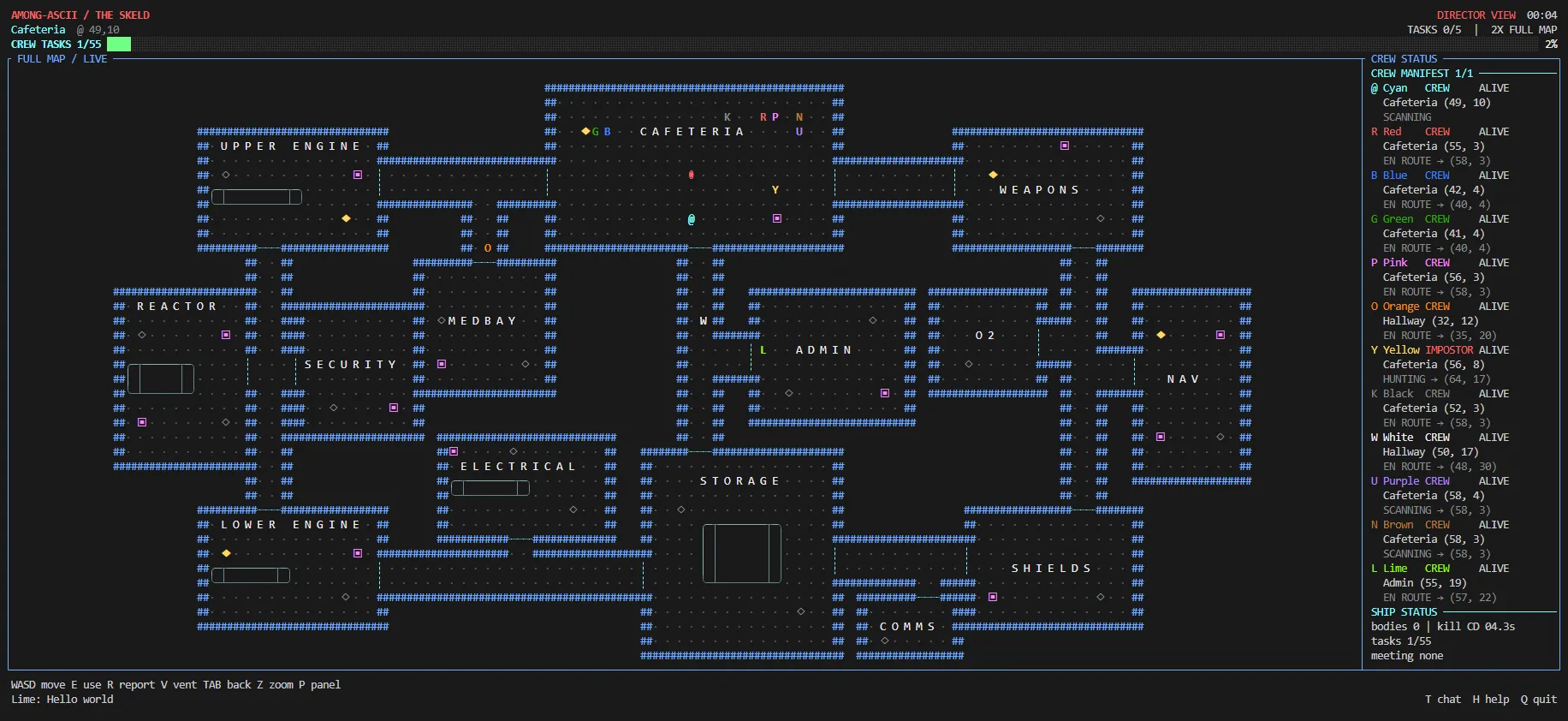Select the yellow diamond marker in Weapons
Image resolution: width=1568 pixels, height=721 pixels.
tap(993, 175)
